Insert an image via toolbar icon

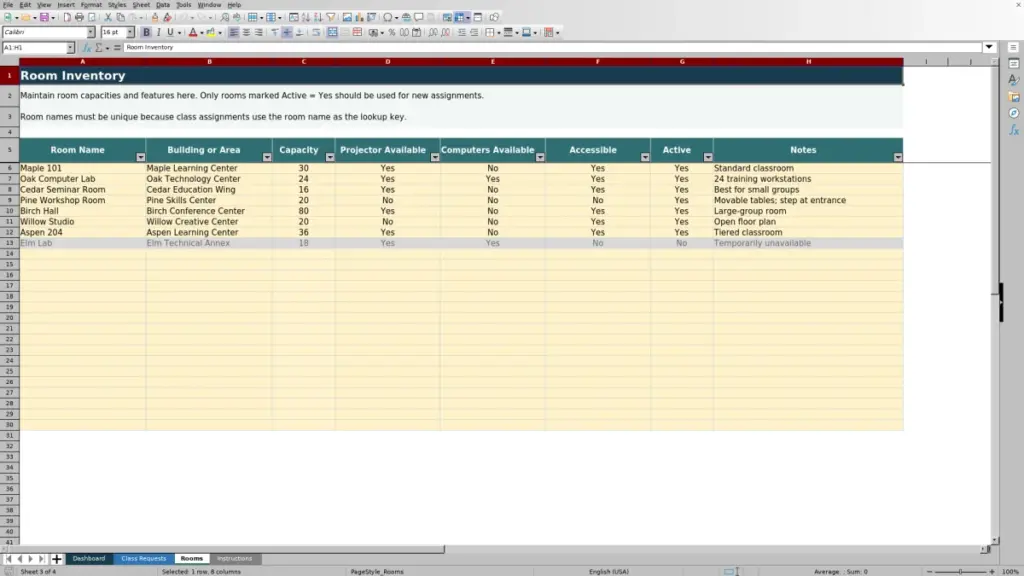point(347,17)
